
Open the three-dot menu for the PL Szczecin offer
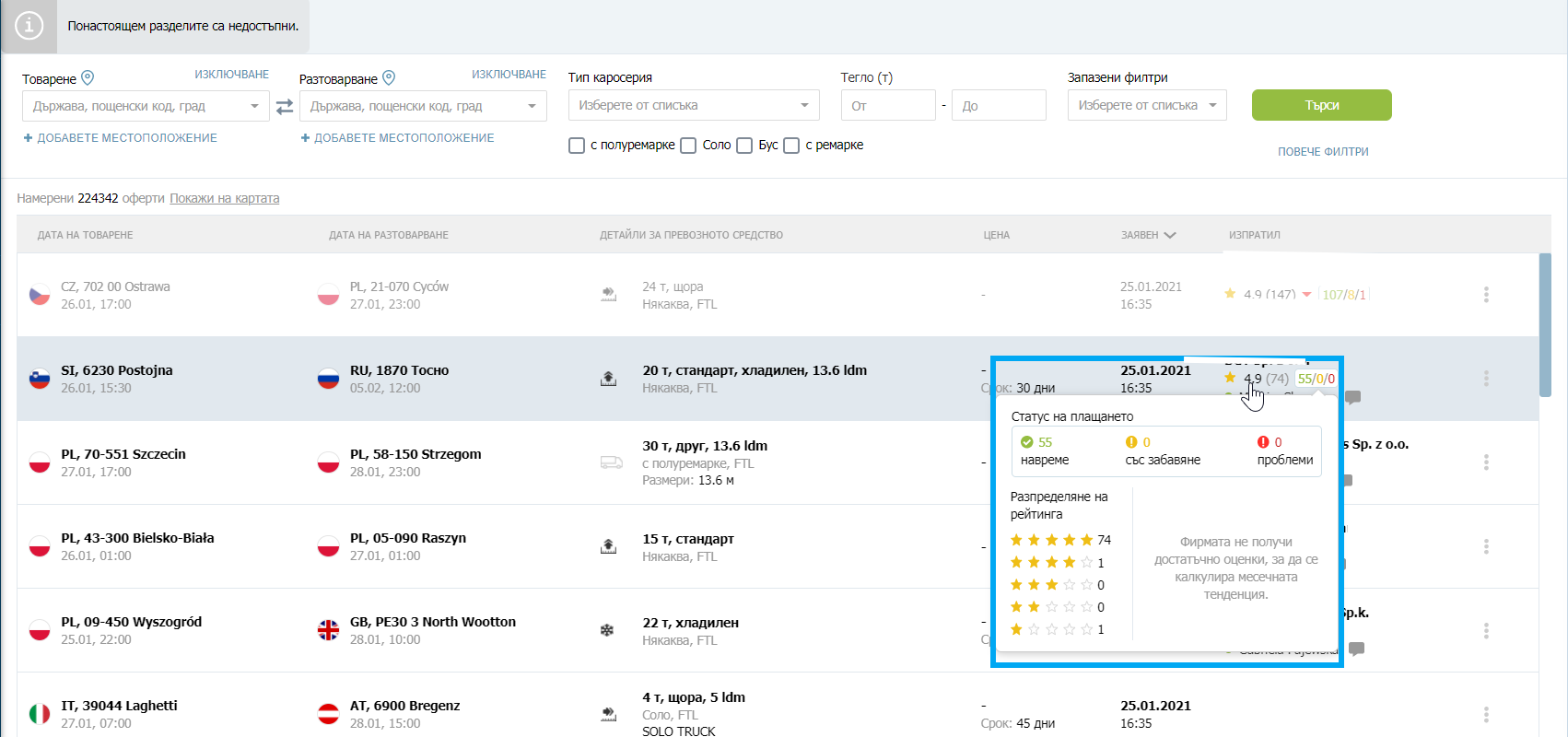click(1486, 462)
